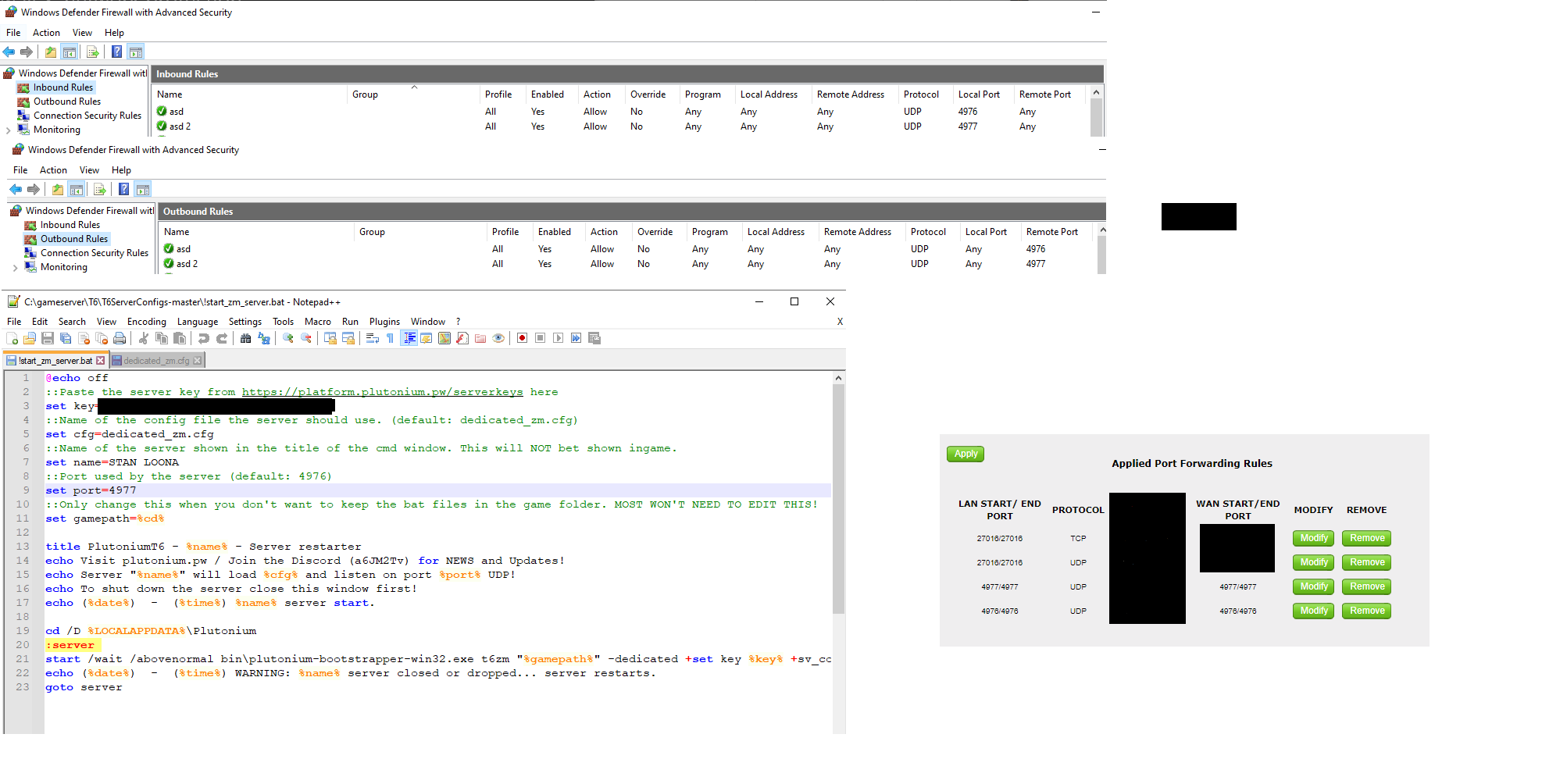Open Encoding menu in Notepad++
Image resolution: width=1542 pixels, height=784 pixels.
pyautogui.click(x=147, y=322)
